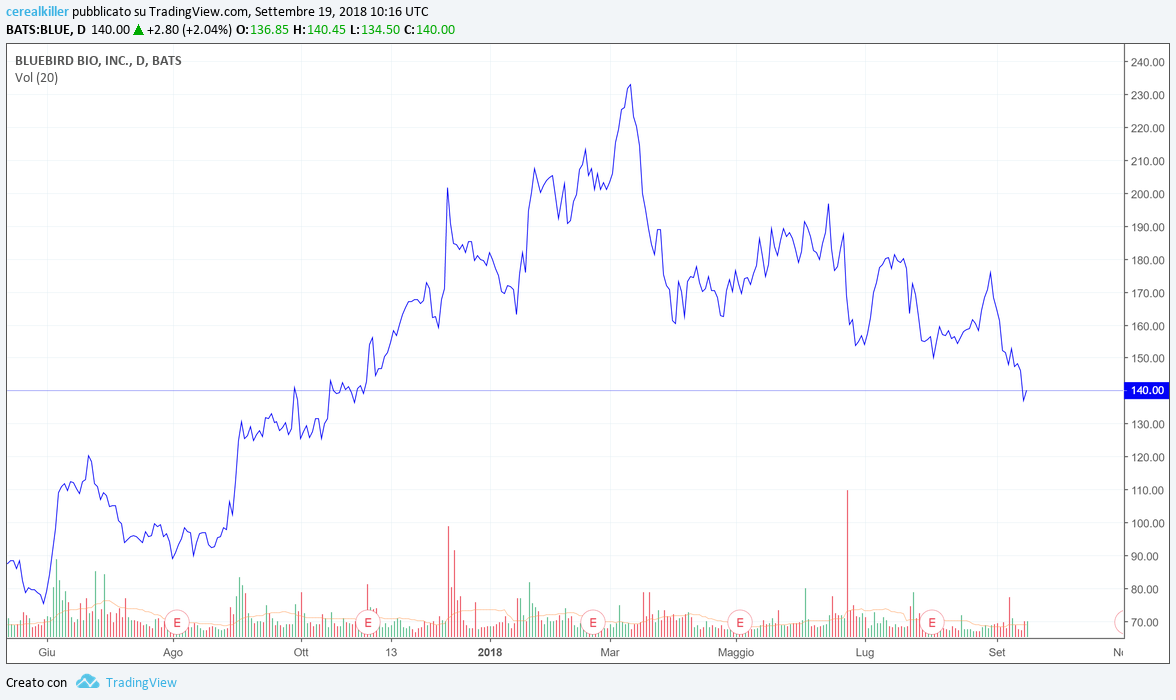Viewport: 1176px width, 700px height.
Task: Click the partially visible earnings marker at right edge
Action: 1121,622
